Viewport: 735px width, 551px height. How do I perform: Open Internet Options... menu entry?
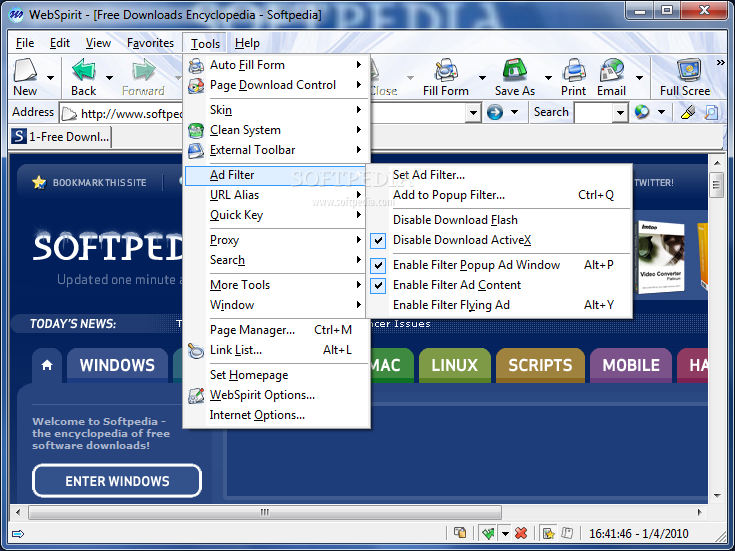click(x=277, y=415)
